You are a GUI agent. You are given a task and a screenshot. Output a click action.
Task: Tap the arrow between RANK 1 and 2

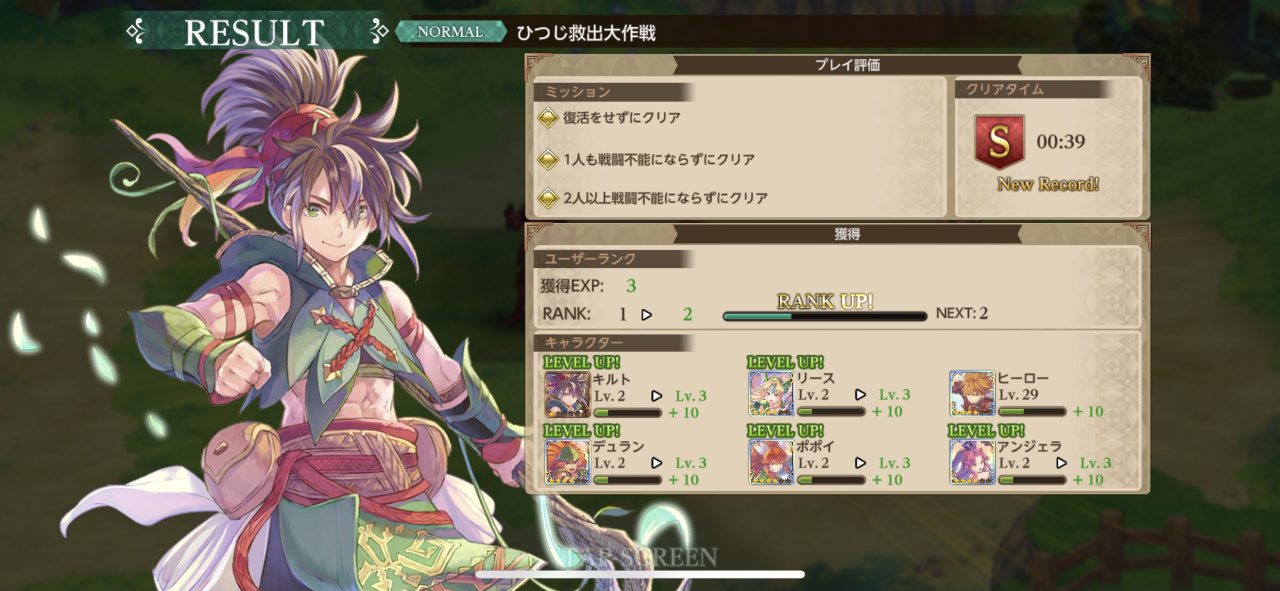pos(646,314)
